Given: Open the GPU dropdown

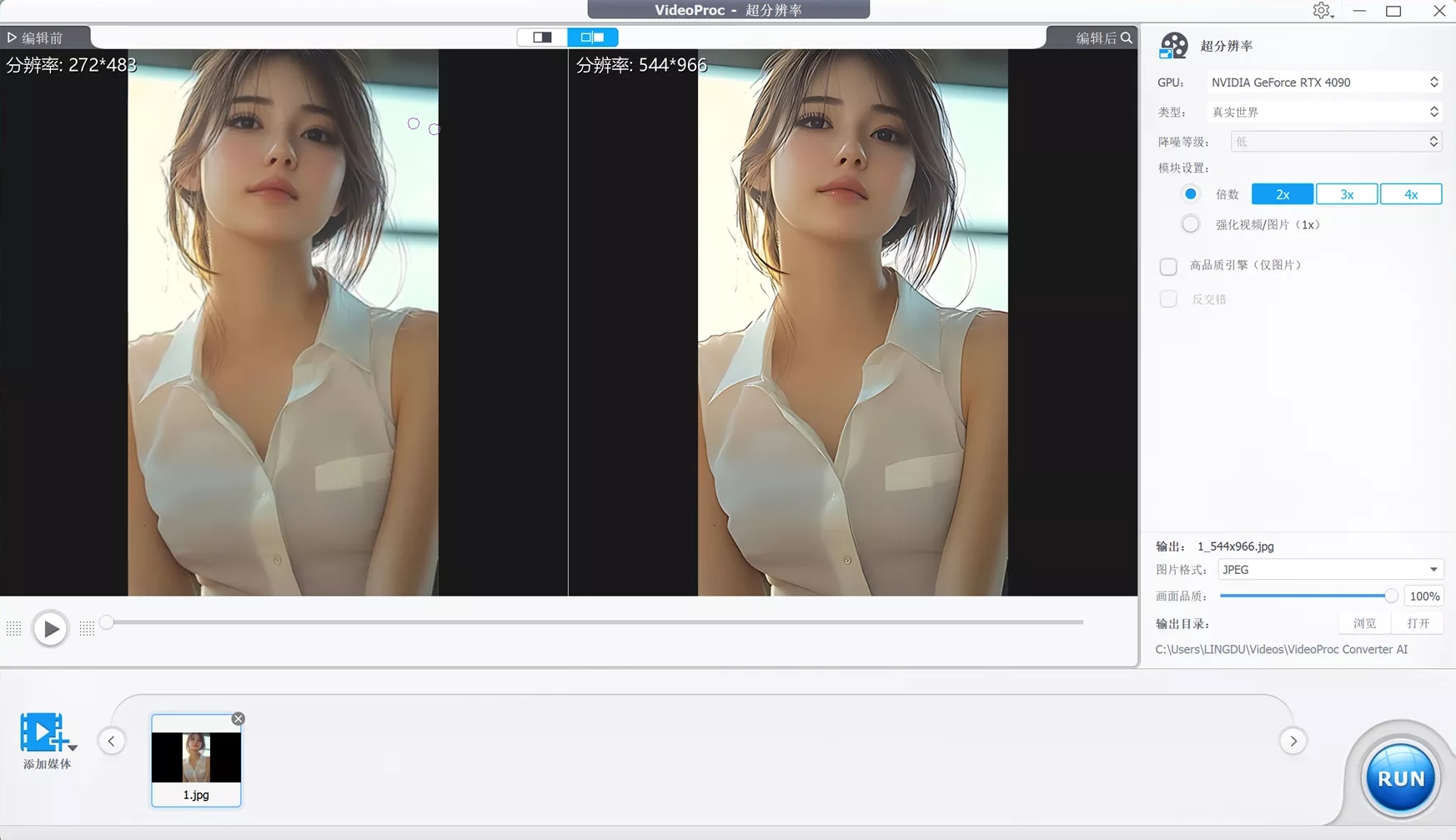Looking at the screenshot, I should click(x=1324, y=82).
